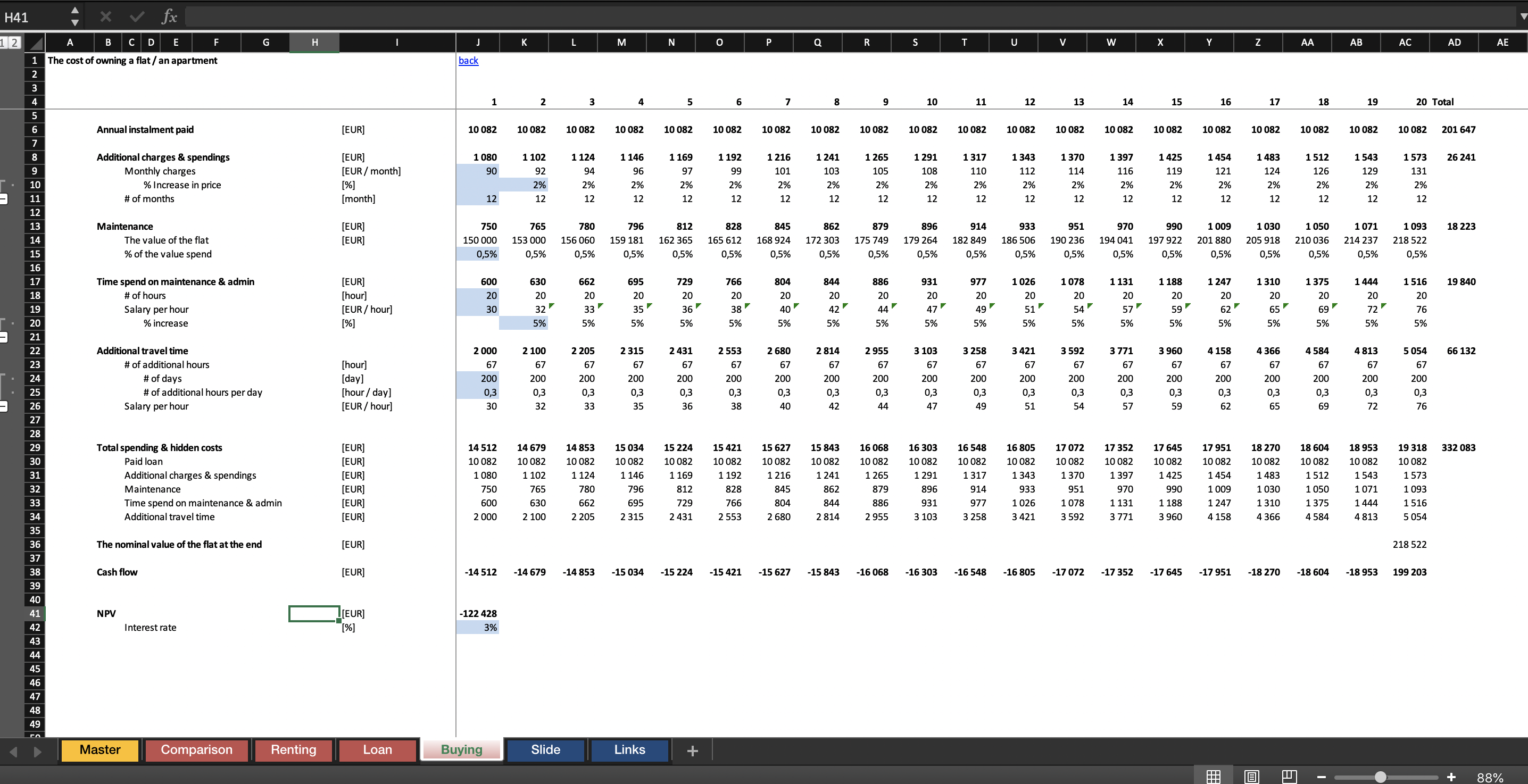
Task: Click the zoom in plus icon
Action: [1451, 777]
